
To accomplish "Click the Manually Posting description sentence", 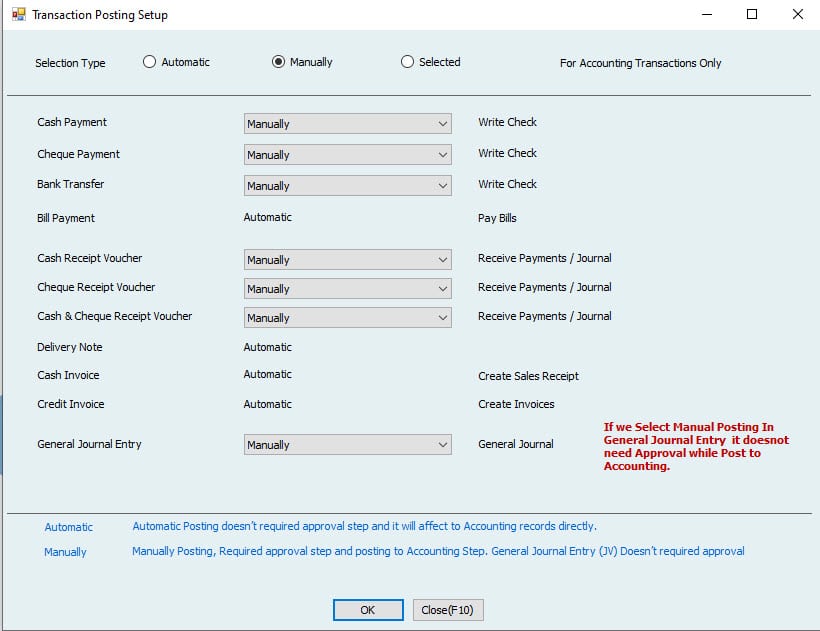I will (x=438, y=551).
